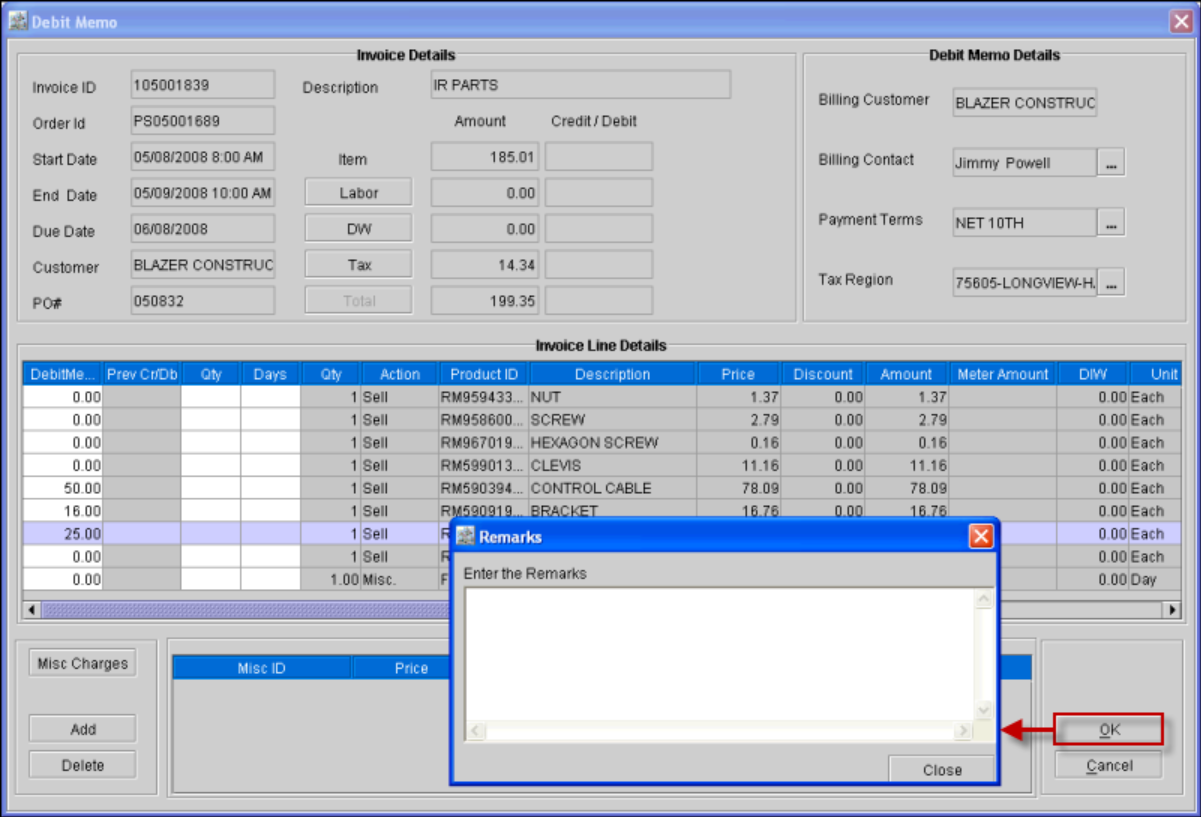Click debit memo cell with 25.00
This screenshot has height=817, width=1201.
(x=64, y=534)
